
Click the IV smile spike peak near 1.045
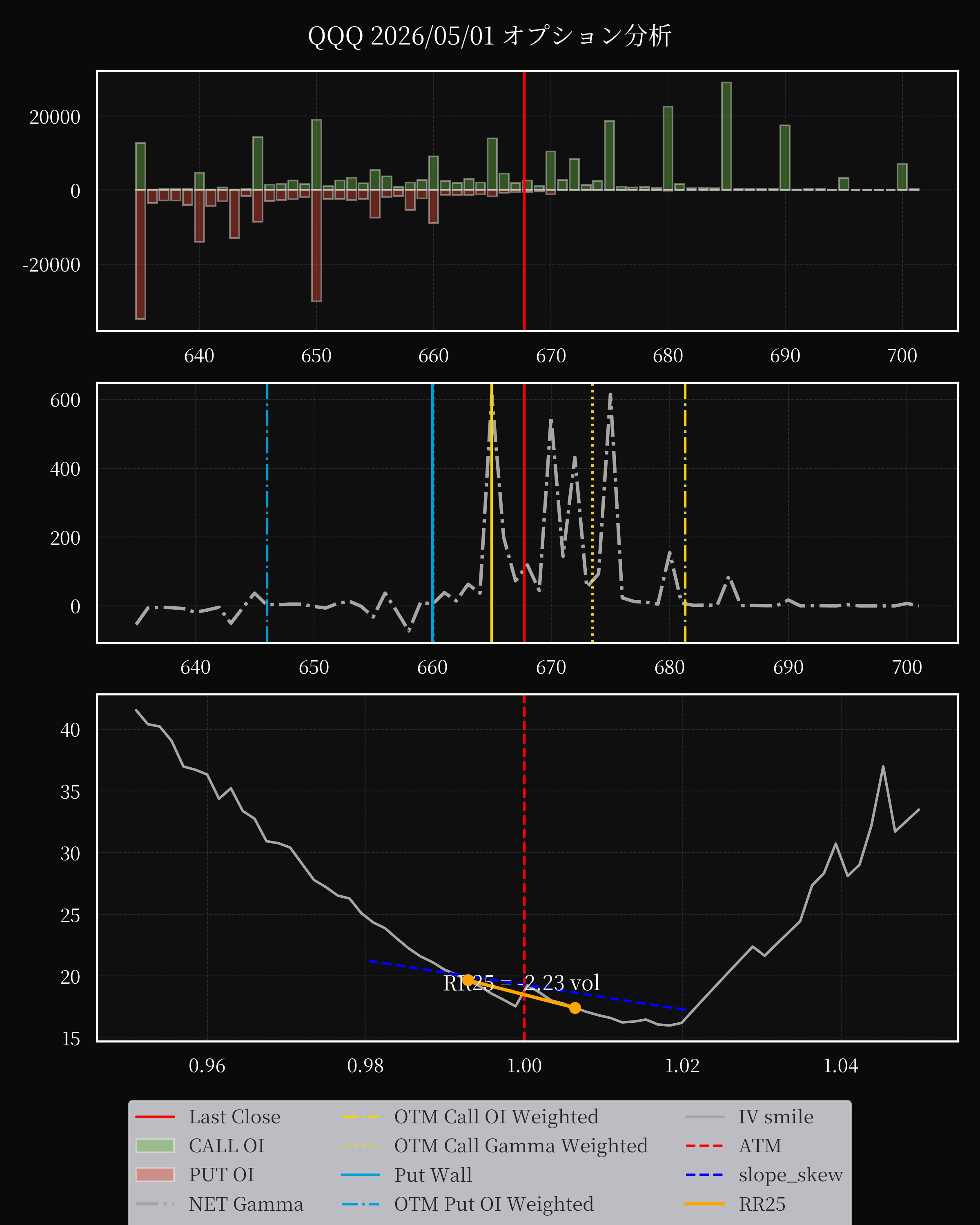pos(883,766)
